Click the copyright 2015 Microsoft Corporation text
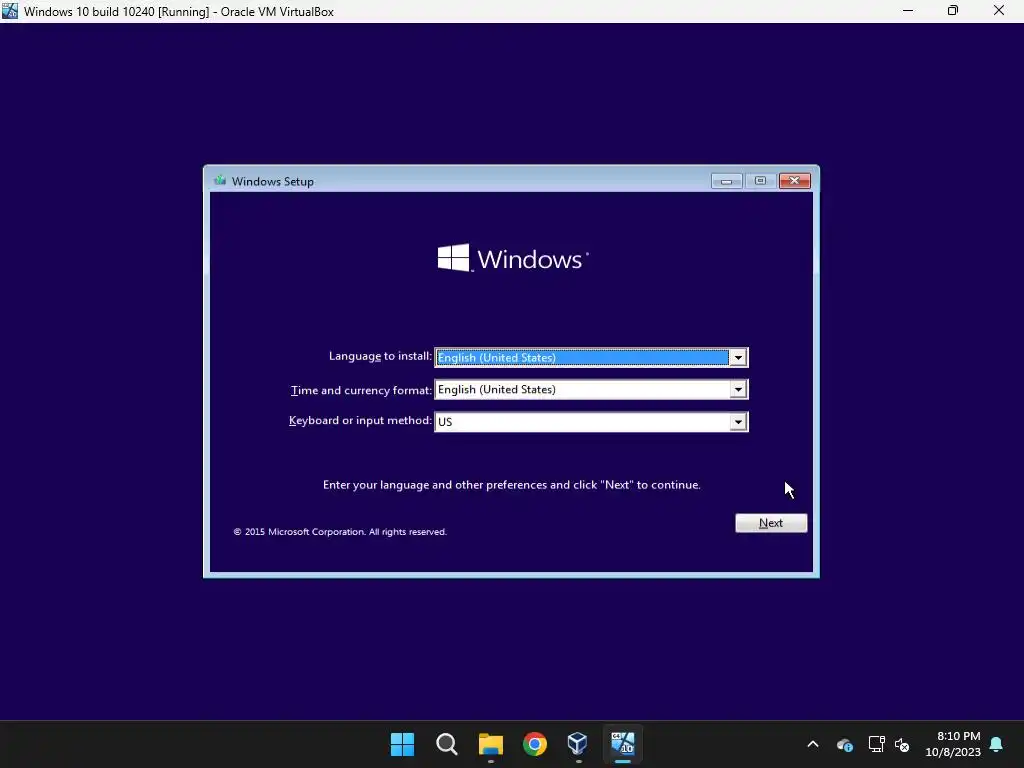Screen dimensions: 1024x768 (x=340, y=532)
